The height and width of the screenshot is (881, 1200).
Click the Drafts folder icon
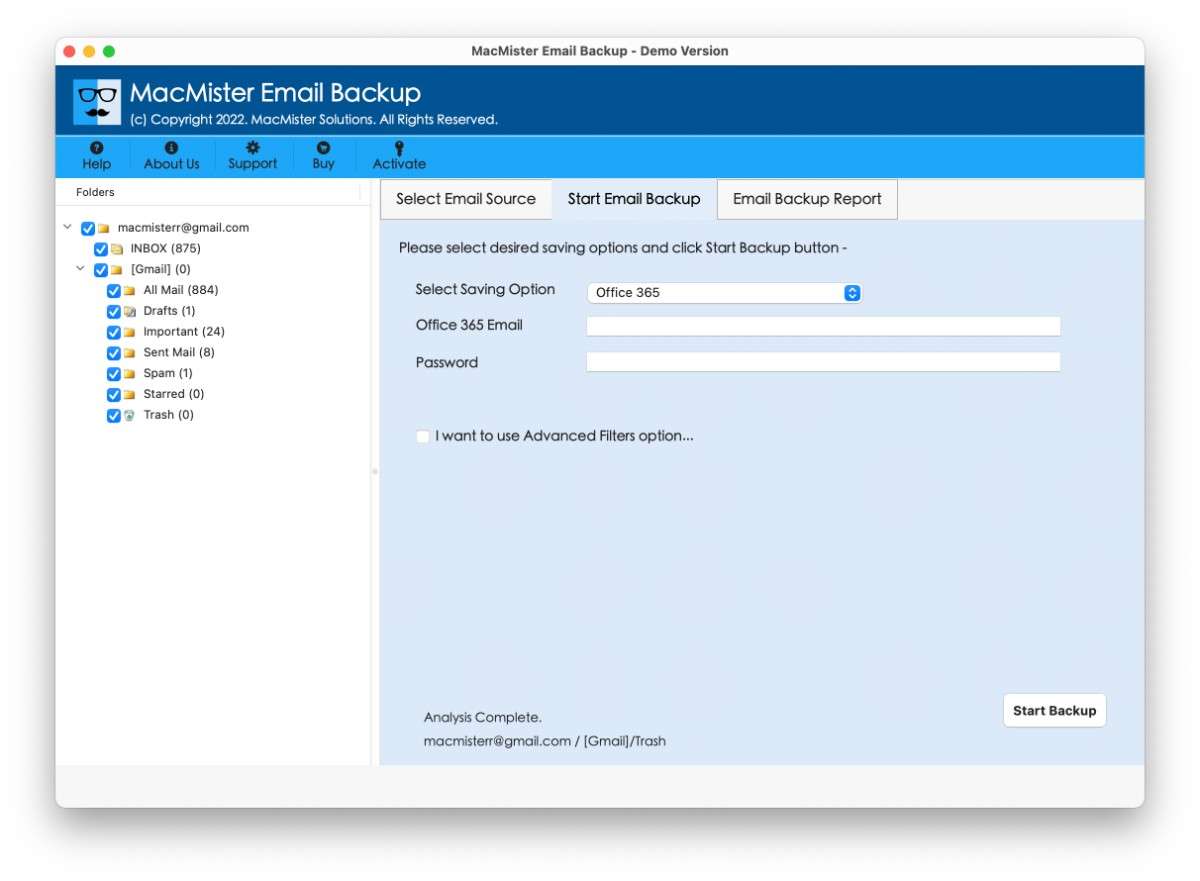pos(129,312)
